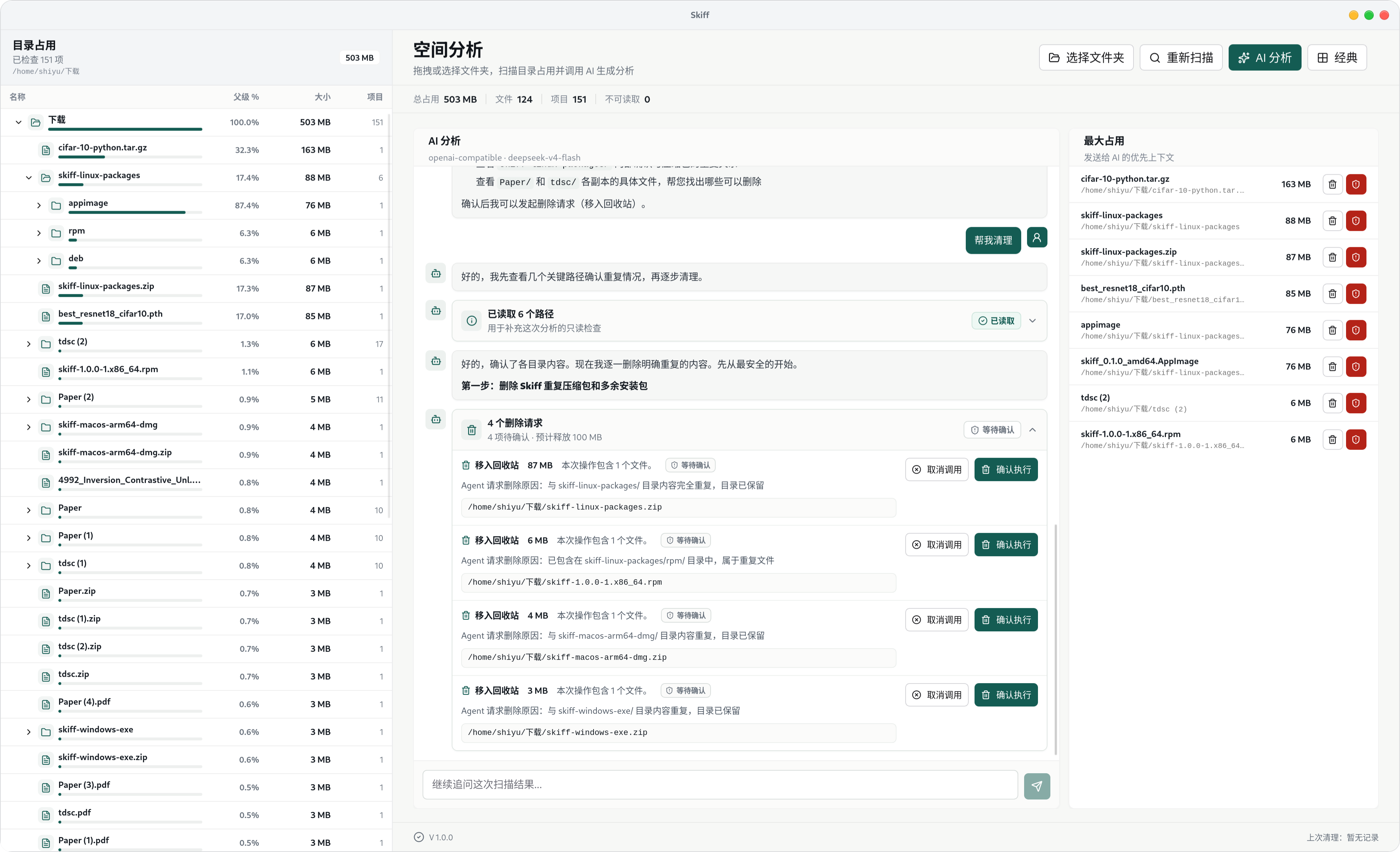Expand the tdsc (2) folder
Screen dimensions: 1400x852
click(x=28, y=344)
